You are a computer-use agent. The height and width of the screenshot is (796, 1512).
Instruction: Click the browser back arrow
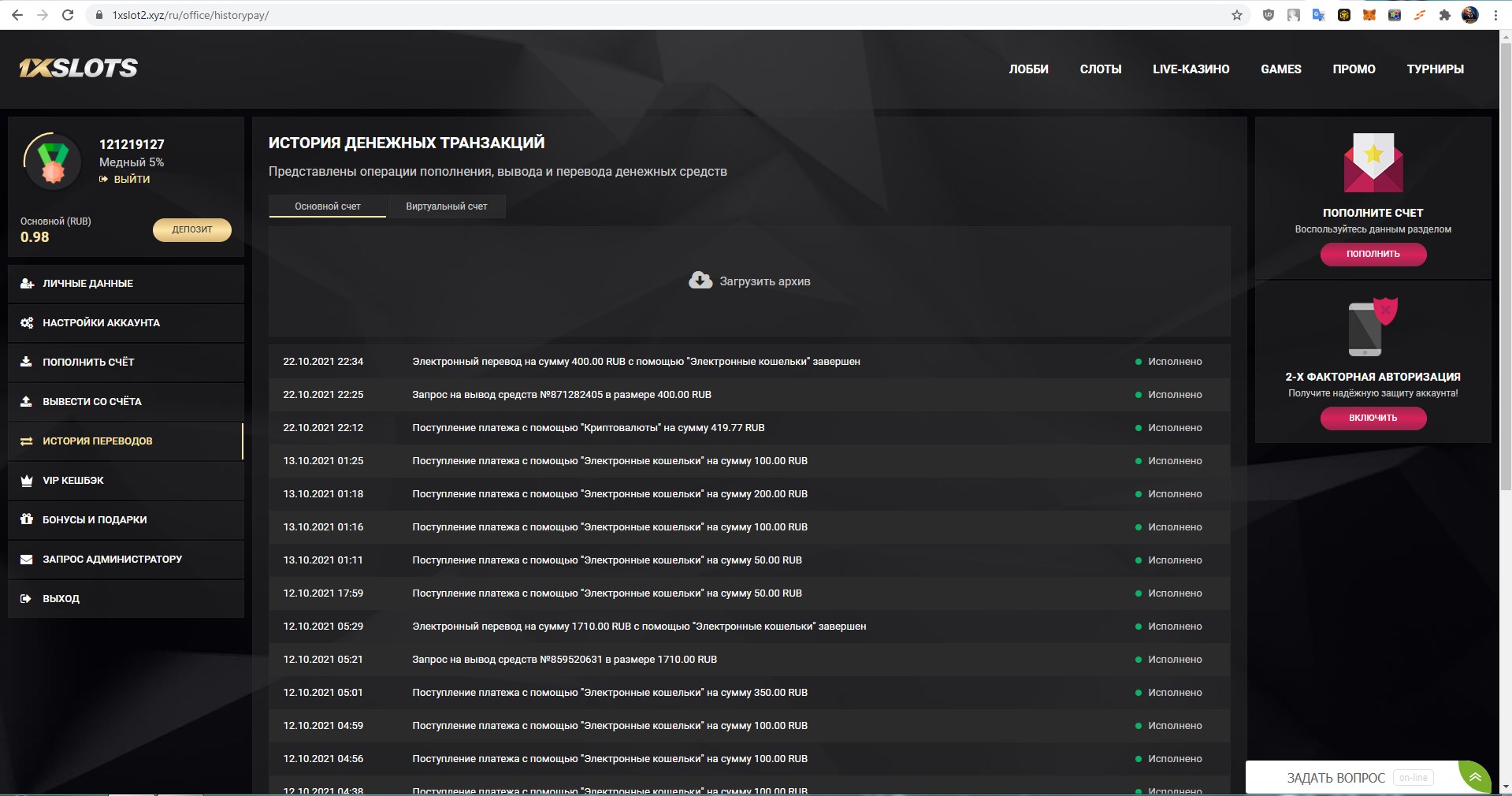tap(17, 15)
